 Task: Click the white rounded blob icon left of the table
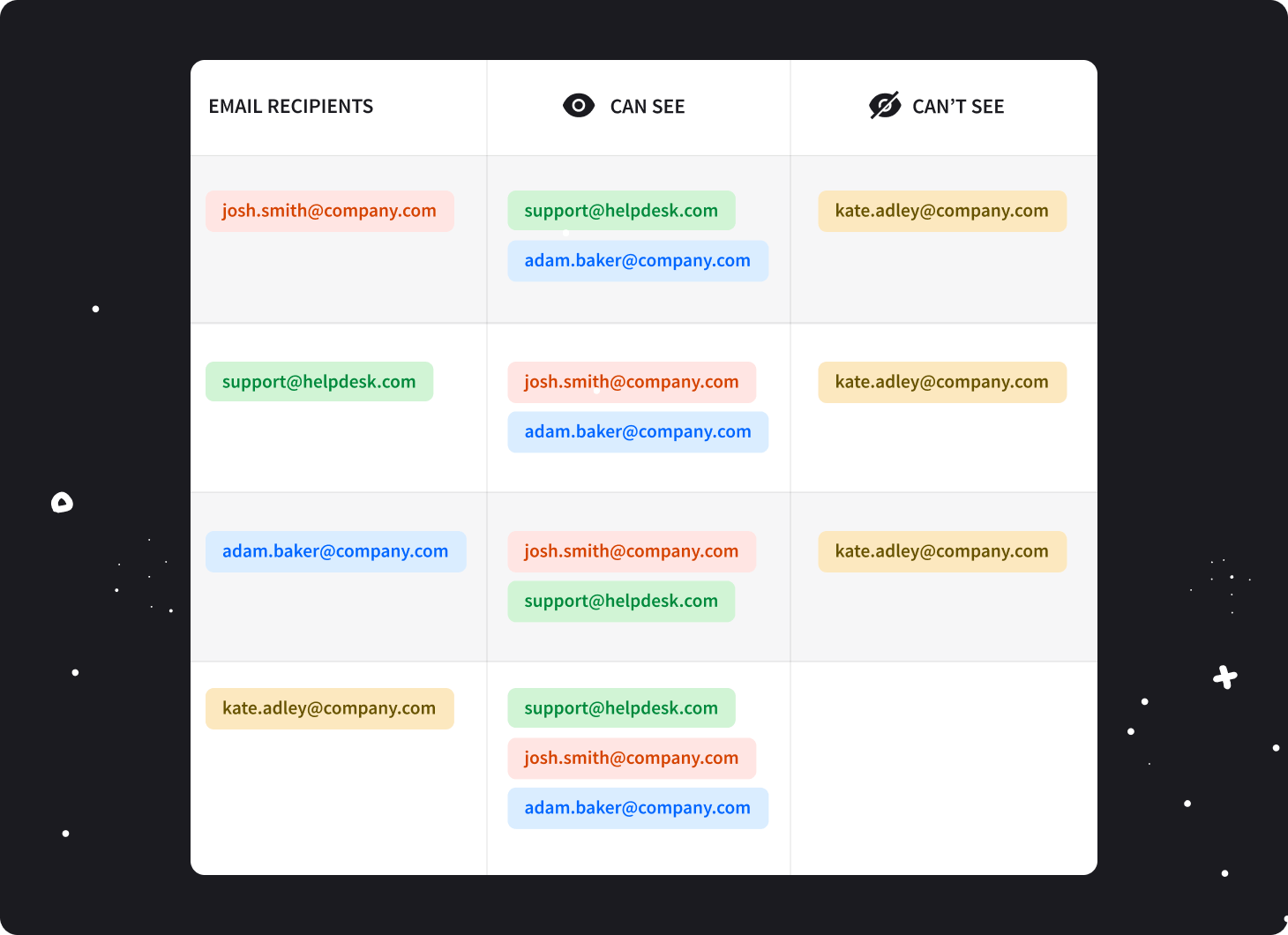tap(62, 503)
